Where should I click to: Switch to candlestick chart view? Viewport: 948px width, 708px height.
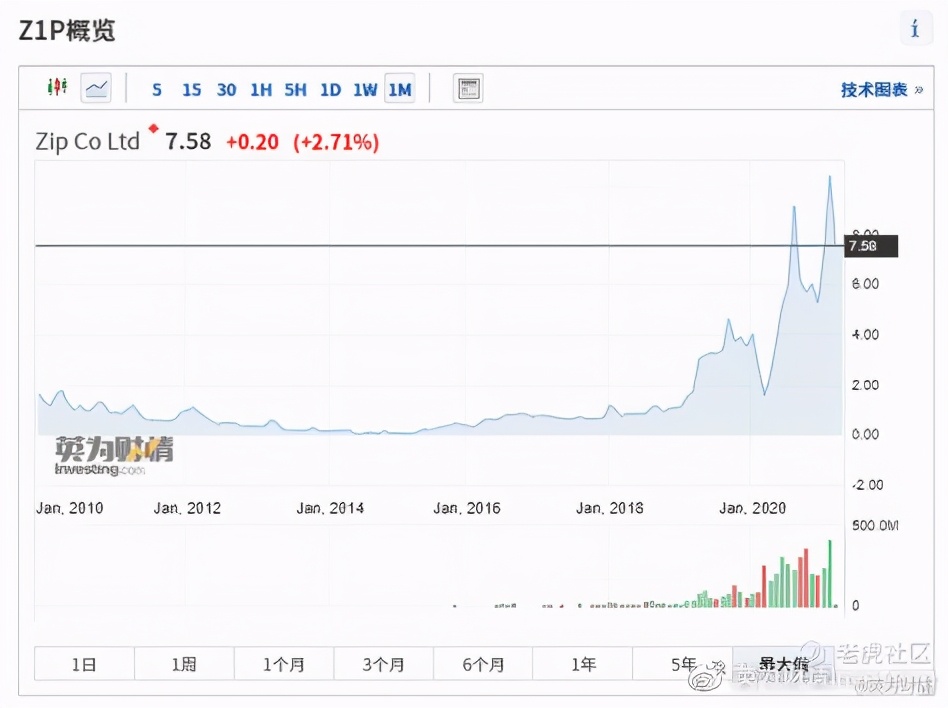click(x=57, y=88)
